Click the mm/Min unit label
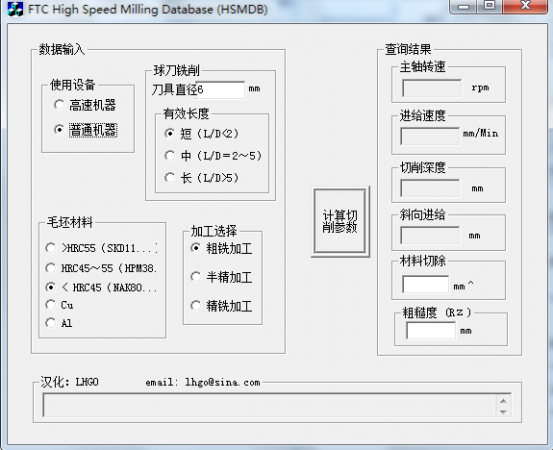 (x=480, y=133)
